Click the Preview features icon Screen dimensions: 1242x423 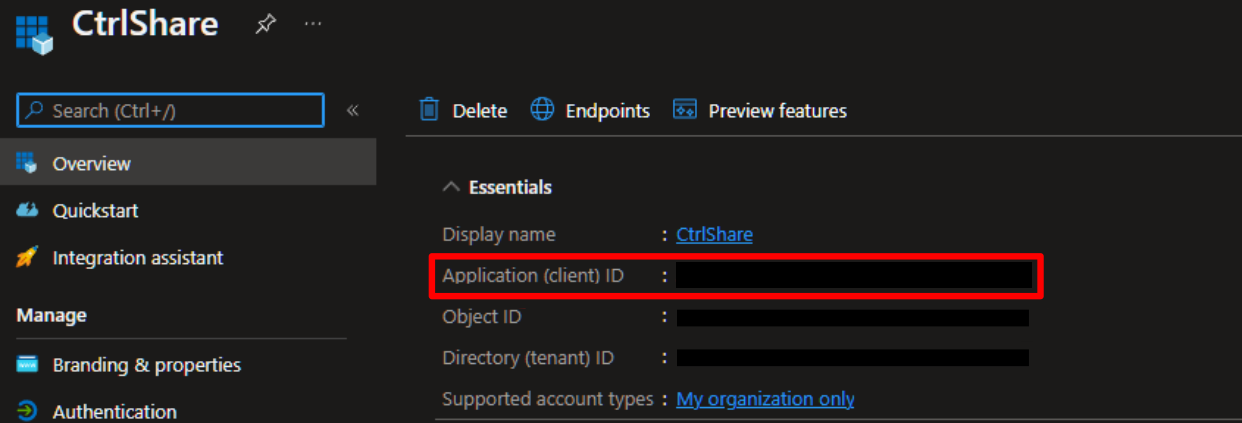685,110
